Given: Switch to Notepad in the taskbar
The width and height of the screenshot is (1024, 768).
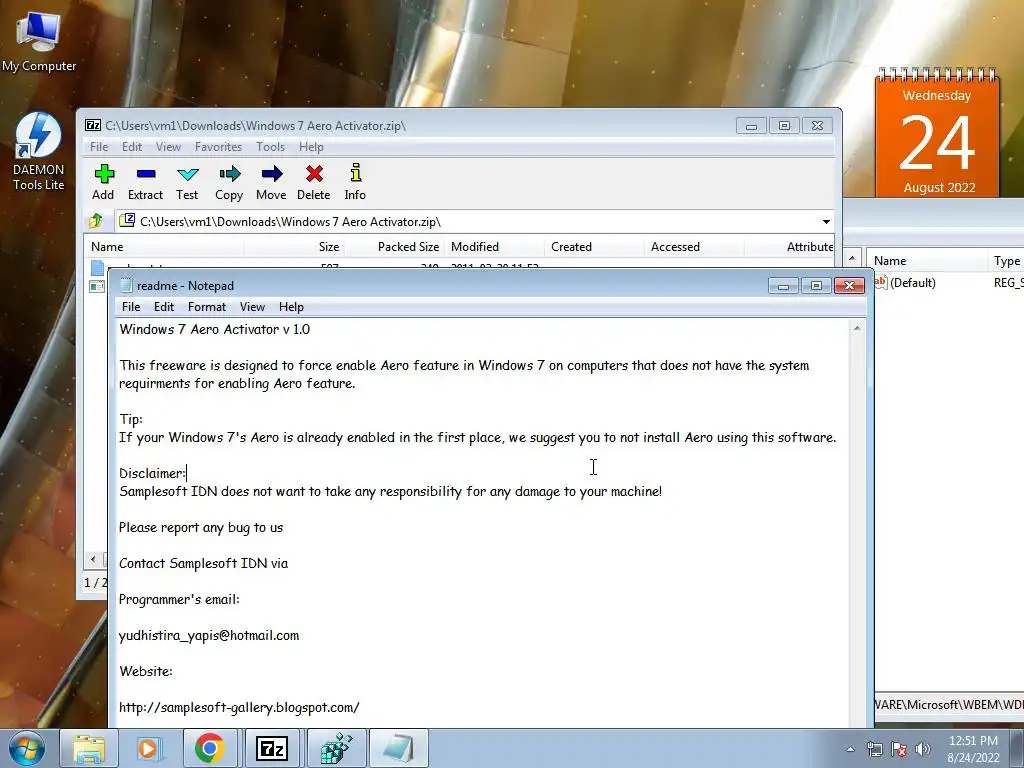Looking at the screenshot, I should pyautogui.click(x=399, y=748).
